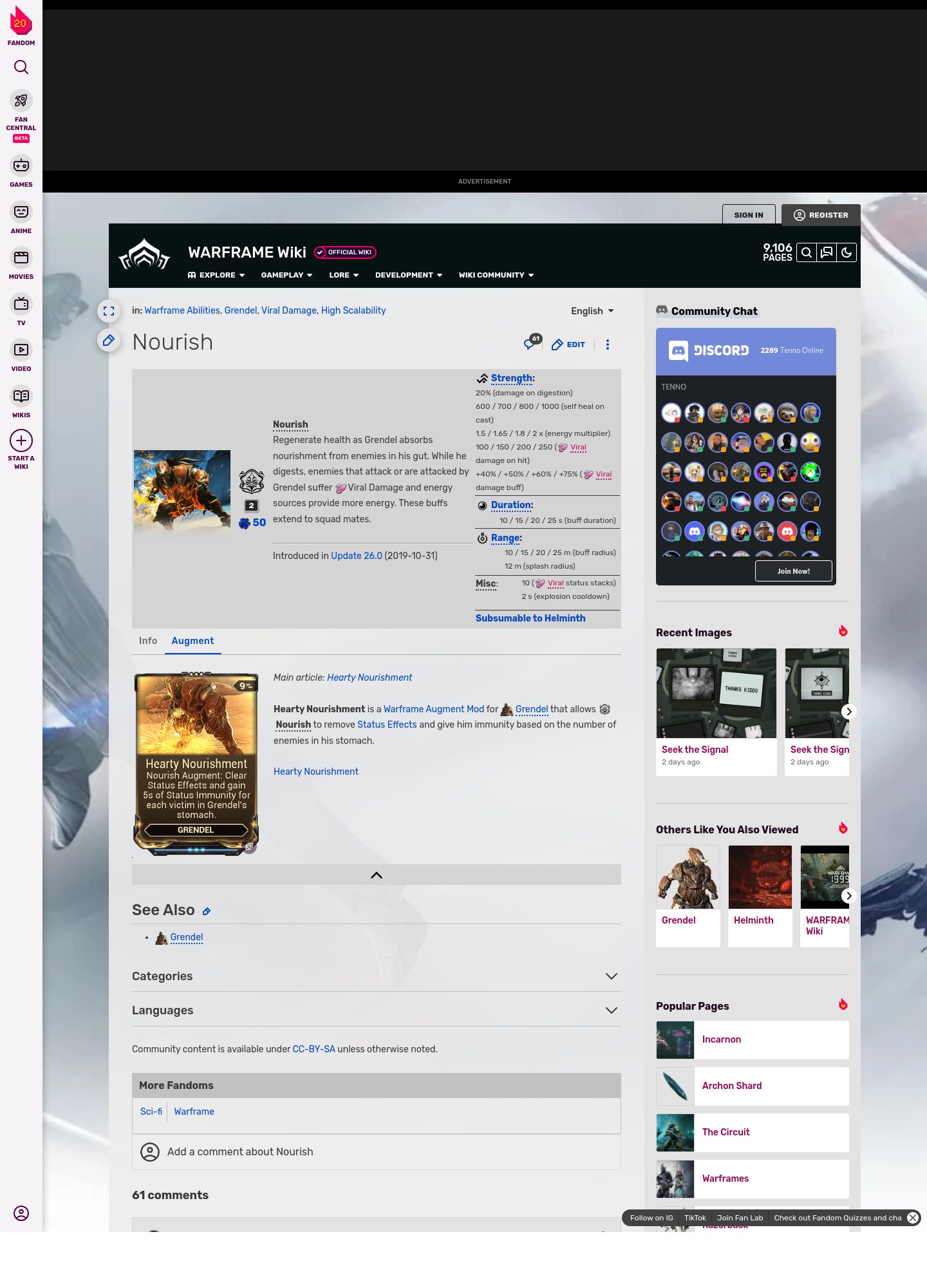The height and width of the screenshot is (1288, 927).
Task: Show next Recent Images slide arrow
Action: [848, 712]
